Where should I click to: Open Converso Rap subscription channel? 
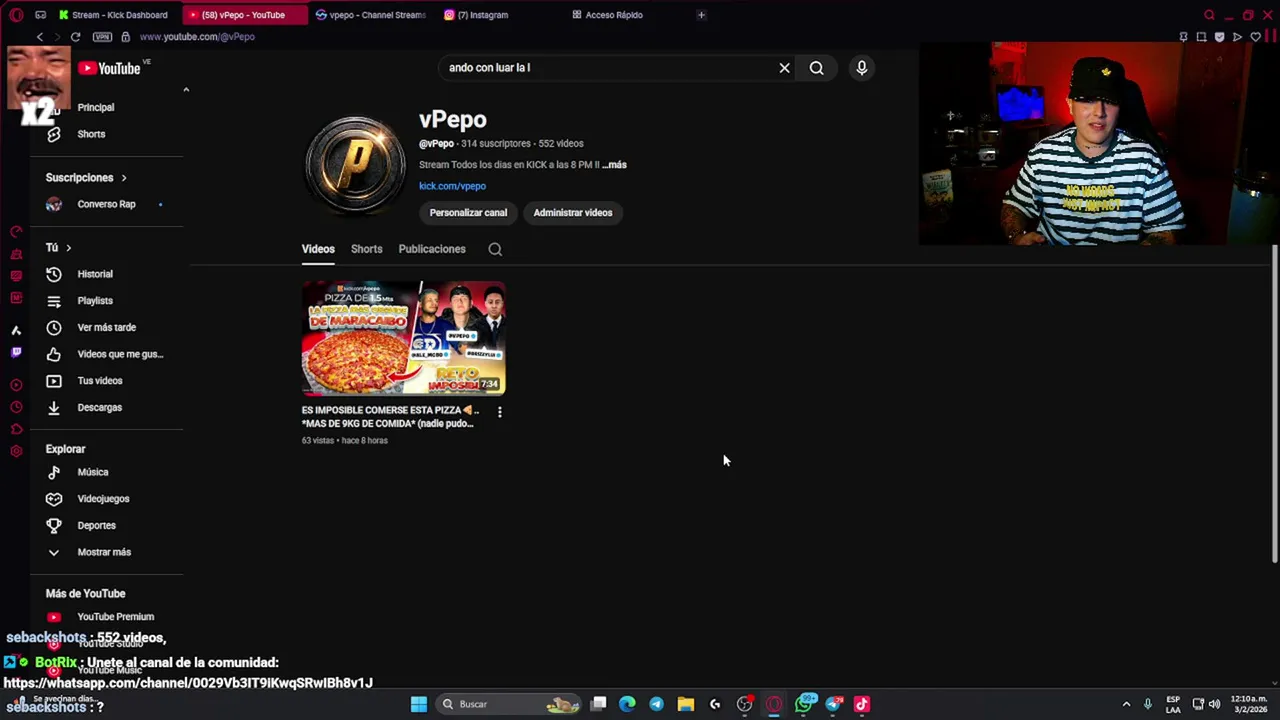pyautogui.click(x=106, y=204)
